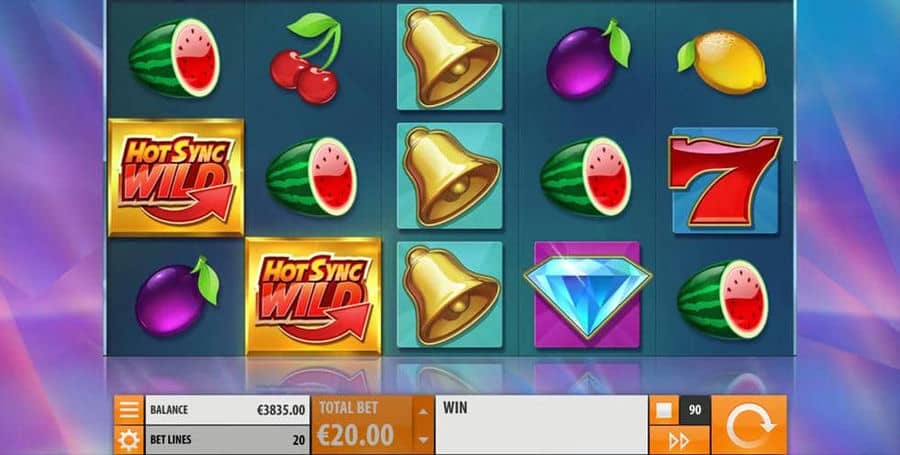Viewport: 900px width, 455px height.
Task: Increase total bet with up arrow
Action: click(x=423, y=411)
